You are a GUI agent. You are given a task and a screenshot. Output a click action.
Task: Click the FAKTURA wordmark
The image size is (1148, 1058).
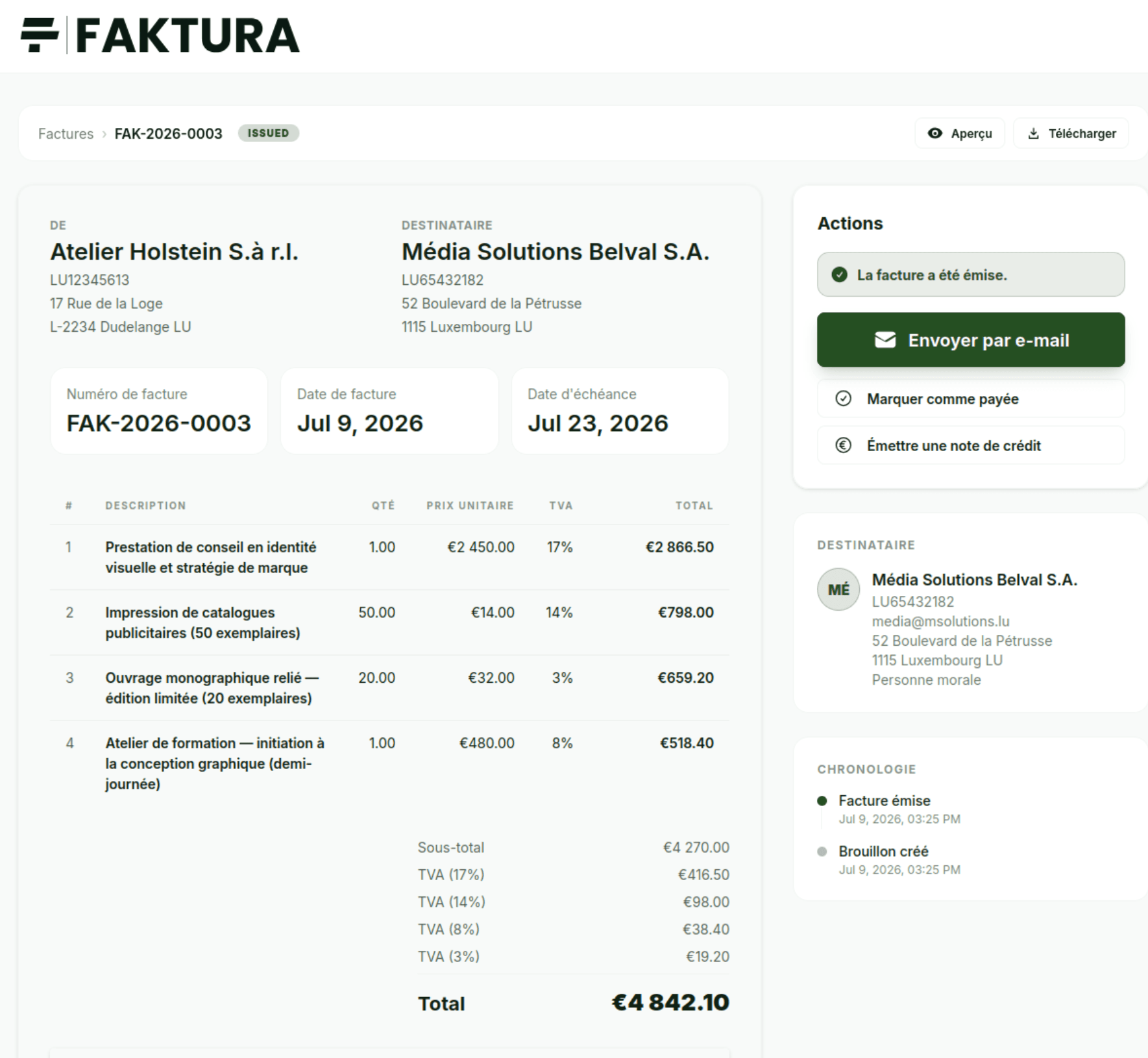coord(188,35)
